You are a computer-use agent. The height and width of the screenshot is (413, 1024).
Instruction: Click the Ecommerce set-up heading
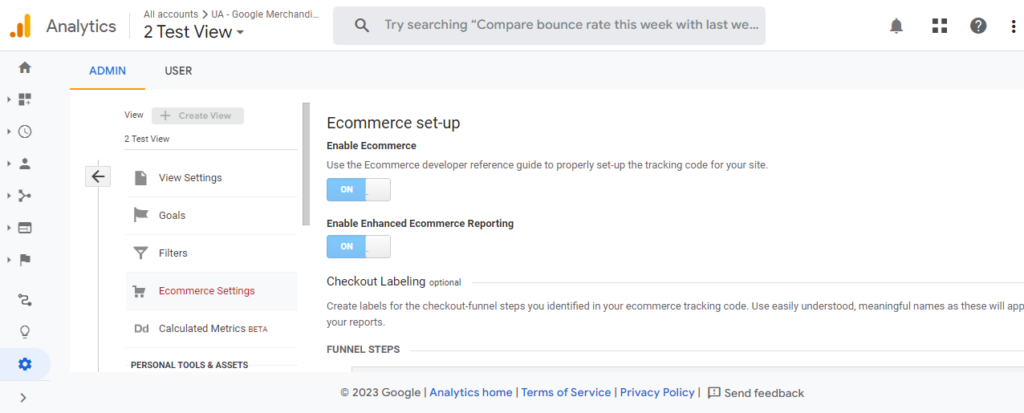(393, 123)
